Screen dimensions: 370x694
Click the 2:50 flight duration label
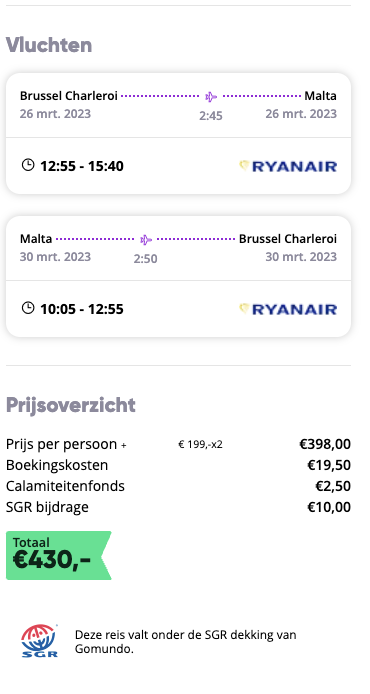(146, 258)
